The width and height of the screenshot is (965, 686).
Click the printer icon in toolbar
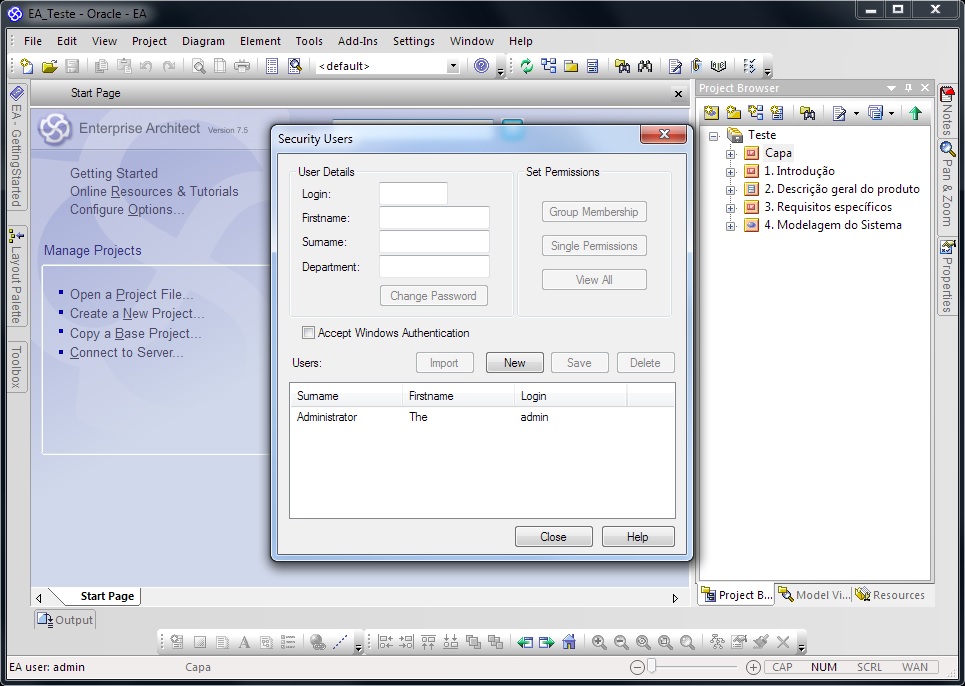click(242, 67)
